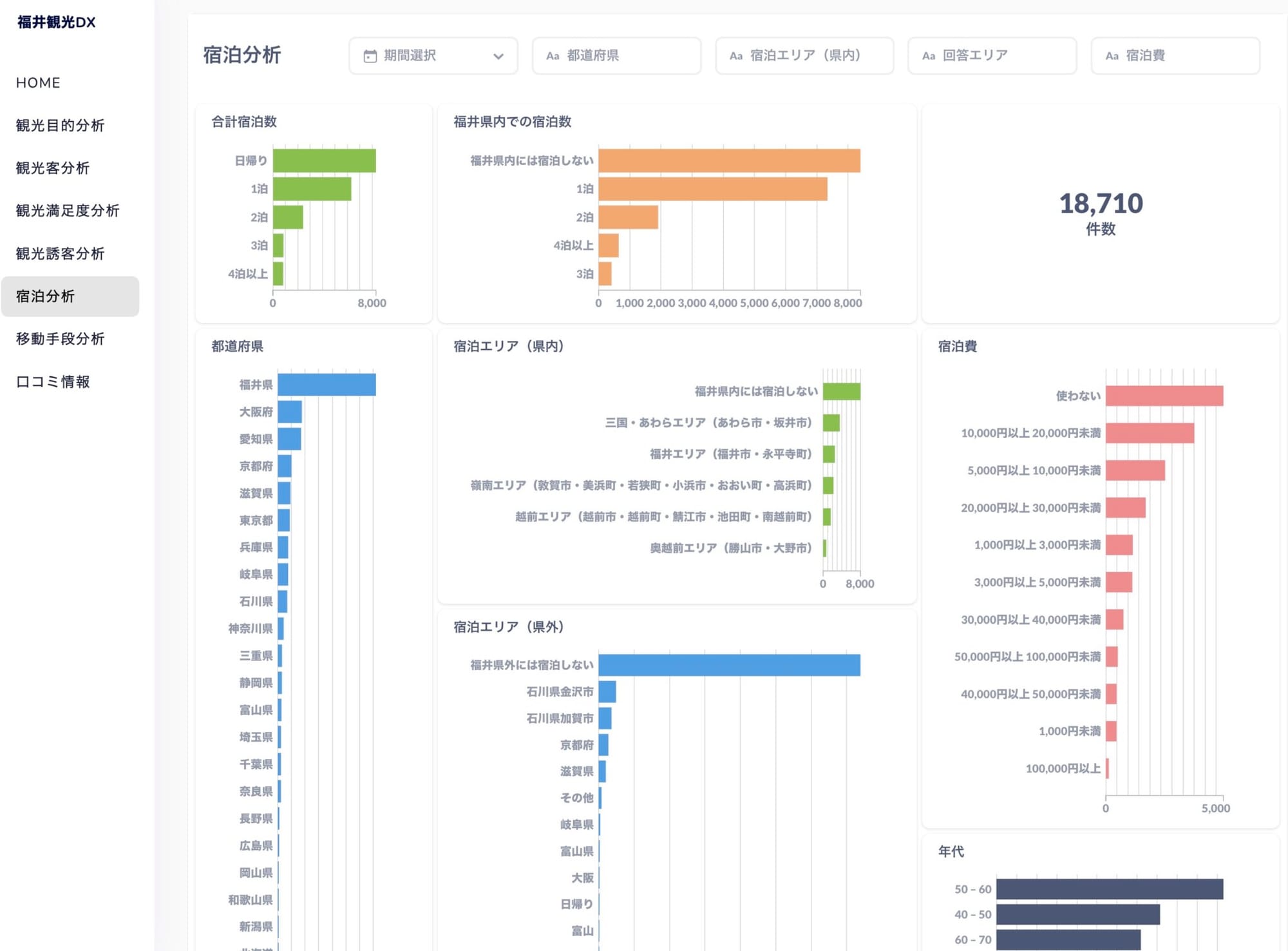Open 口コミ情報 in sidebar
Image resolution: width=1288 pixels, height=951 pixels.
pos(52,381)
